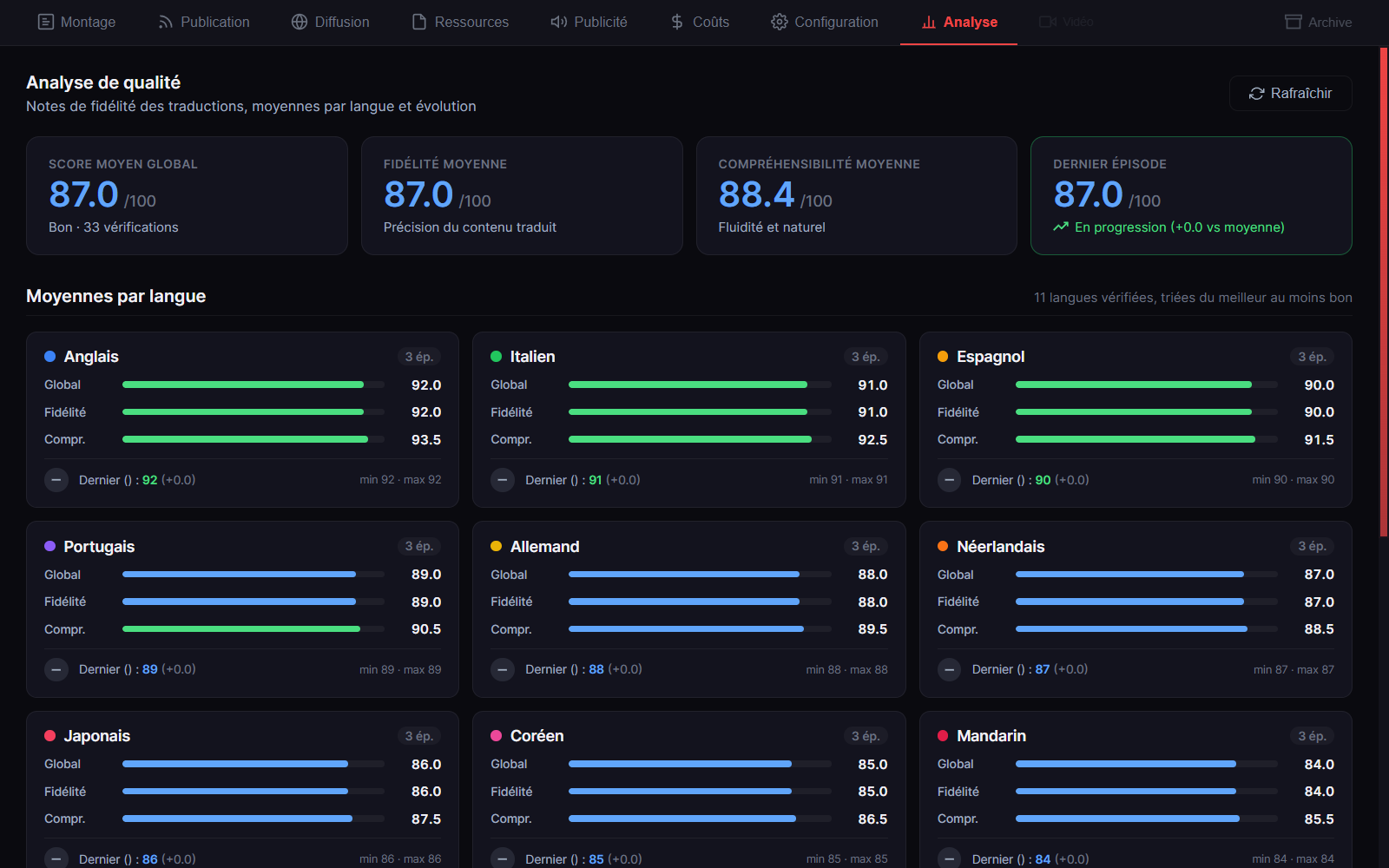The height and width of the screenshot is (868, 1389).
Task: Click the "11 langues vérifiées" sorting note
Action: (1193, 298)
